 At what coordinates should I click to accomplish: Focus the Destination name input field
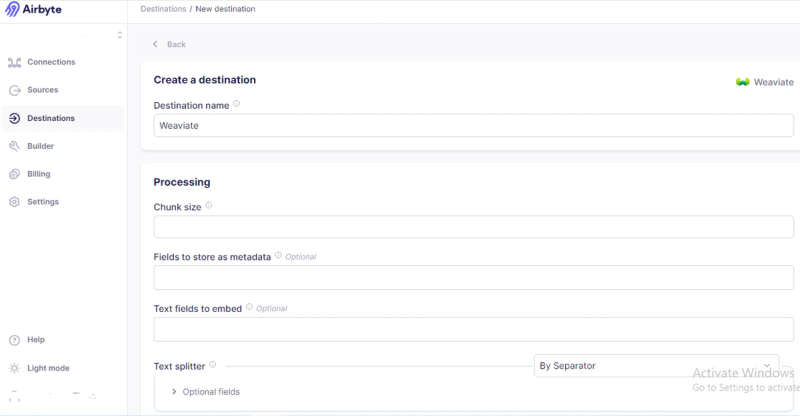(473, 126)
